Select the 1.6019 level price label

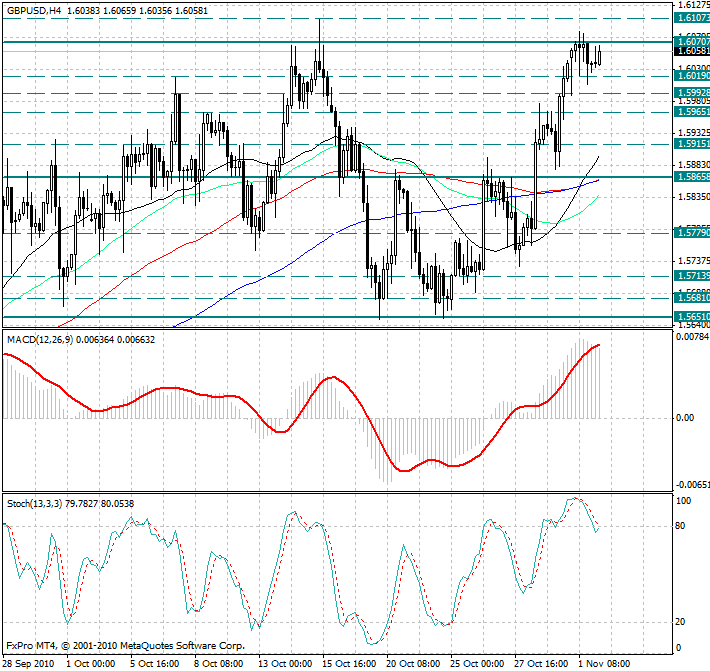(692, 76)
